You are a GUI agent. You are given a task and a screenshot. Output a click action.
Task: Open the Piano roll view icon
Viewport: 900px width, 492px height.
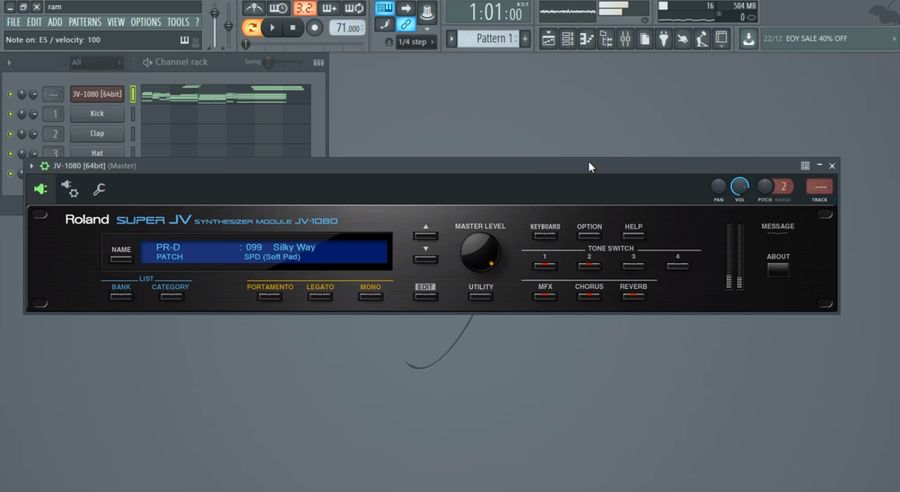(587, 38)
